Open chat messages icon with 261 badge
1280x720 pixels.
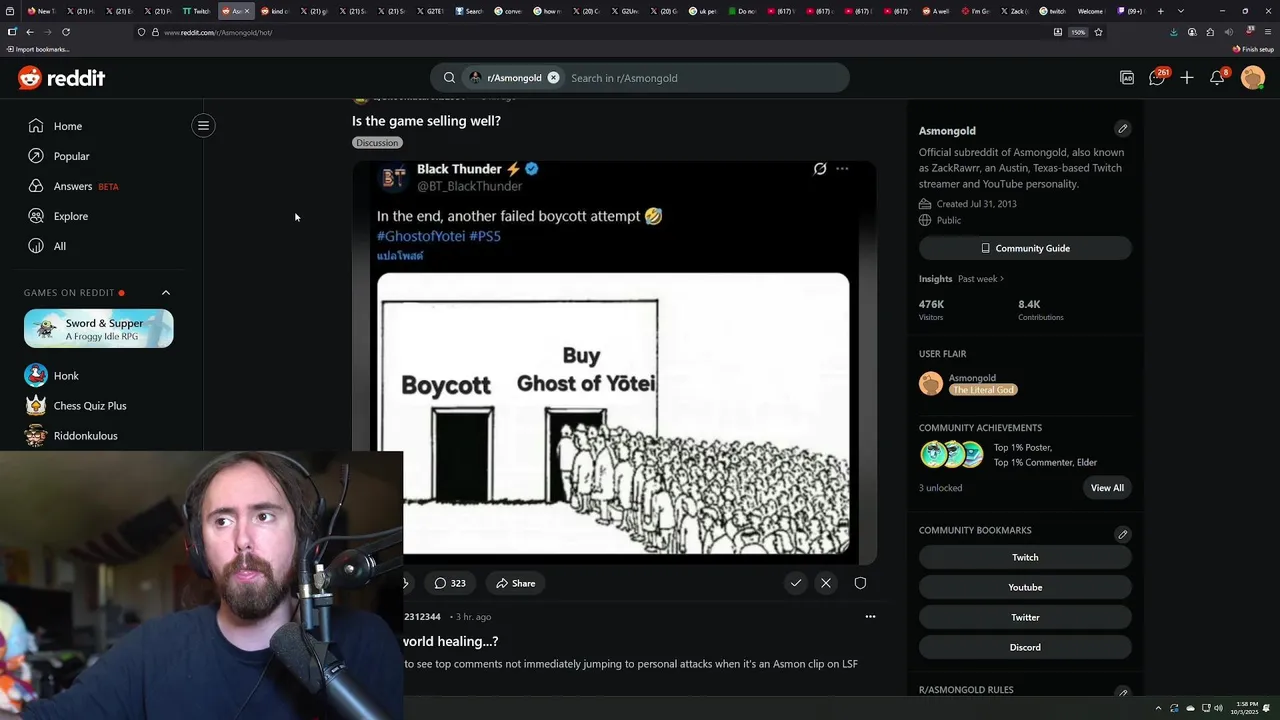pyautogui.click(x=1157, y=78)
